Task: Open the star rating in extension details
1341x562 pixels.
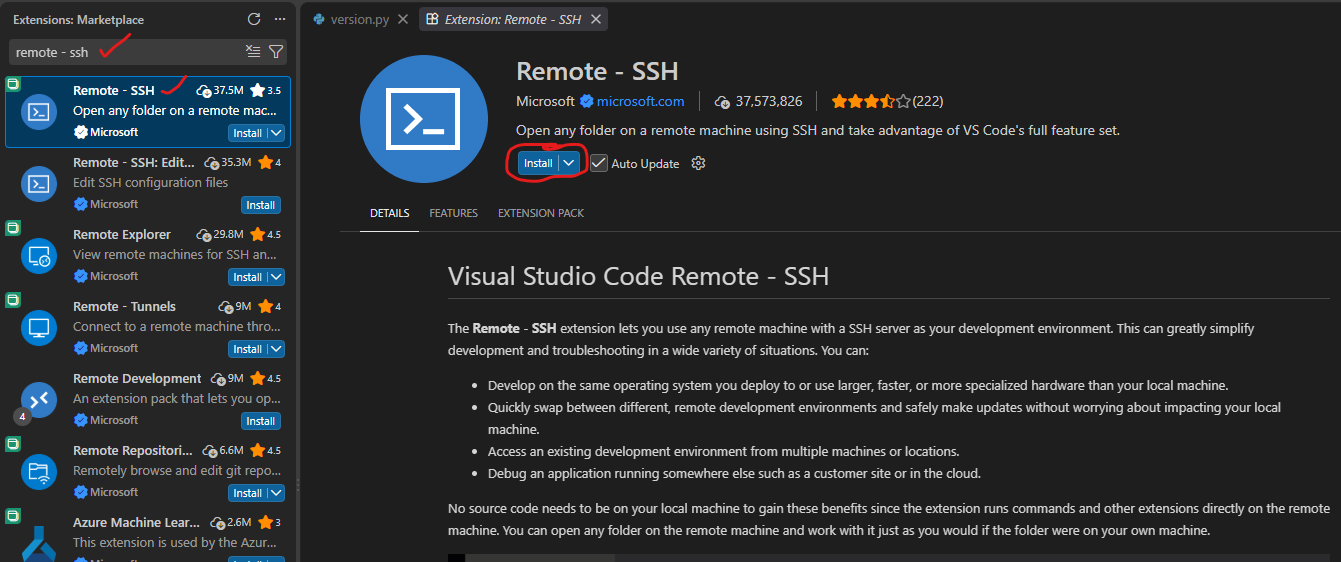Action: 871,101
